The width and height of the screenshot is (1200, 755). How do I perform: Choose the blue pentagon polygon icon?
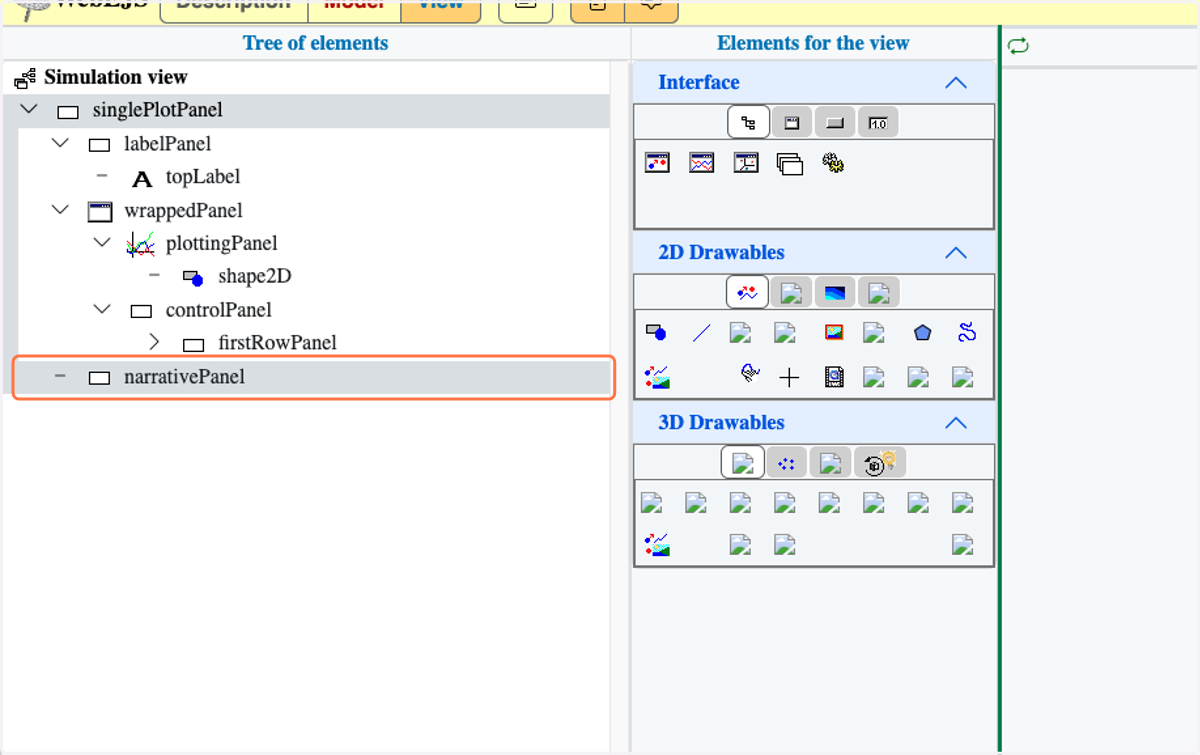922,333
